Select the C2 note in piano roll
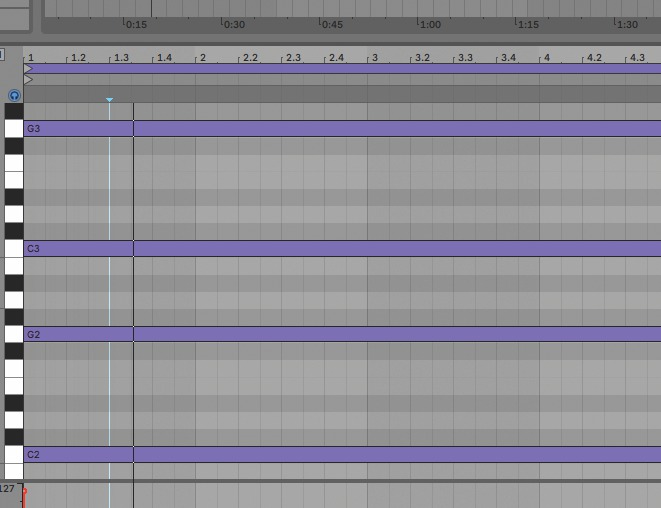This screenshot has height=508, width=661. [342, 454]
